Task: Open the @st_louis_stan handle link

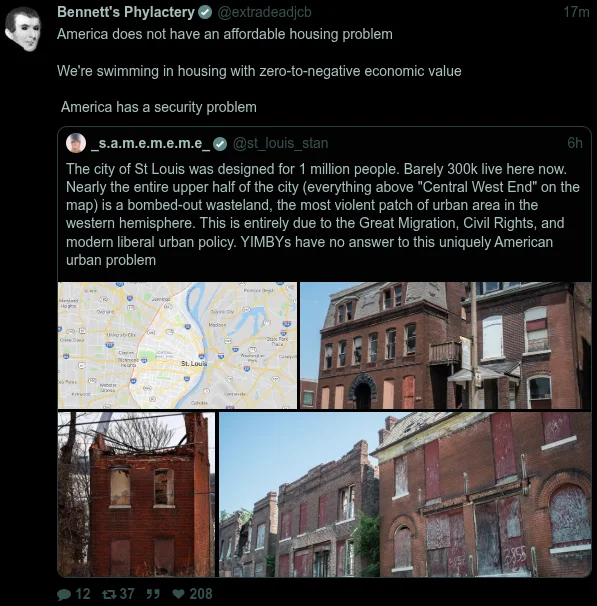Action: click(x=280, y=143)
